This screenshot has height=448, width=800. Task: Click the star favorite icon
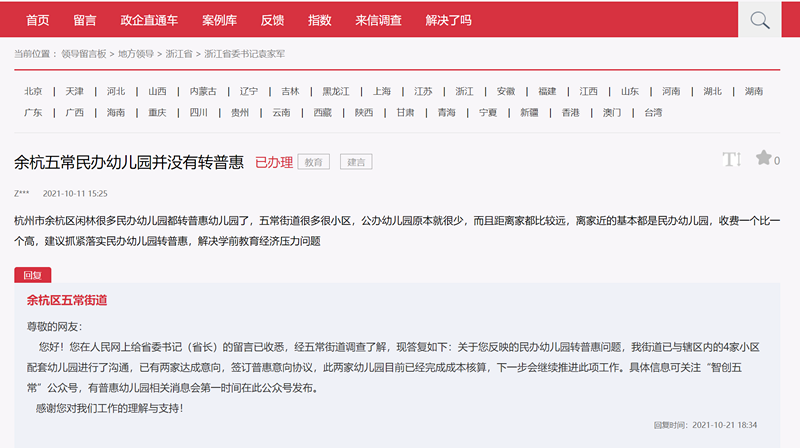763,158
